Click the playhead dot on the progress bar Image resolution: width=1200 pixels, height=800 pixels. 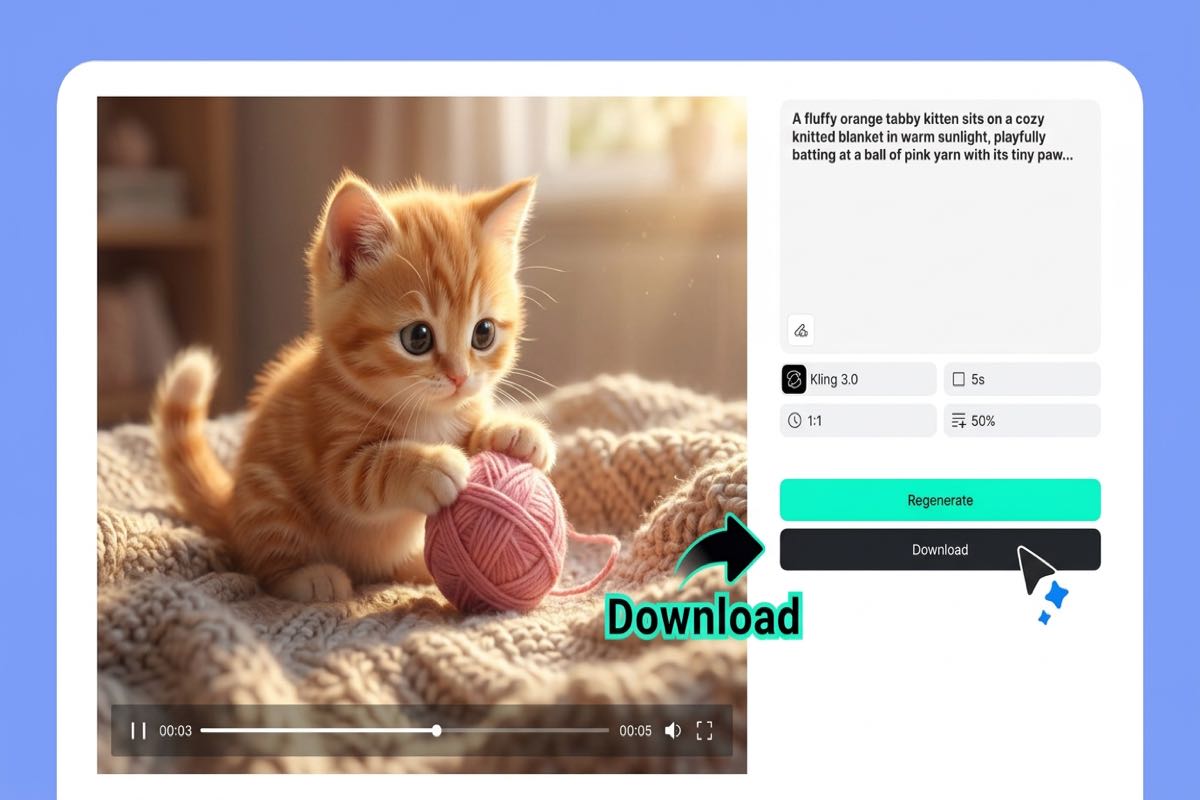(437, 730)
